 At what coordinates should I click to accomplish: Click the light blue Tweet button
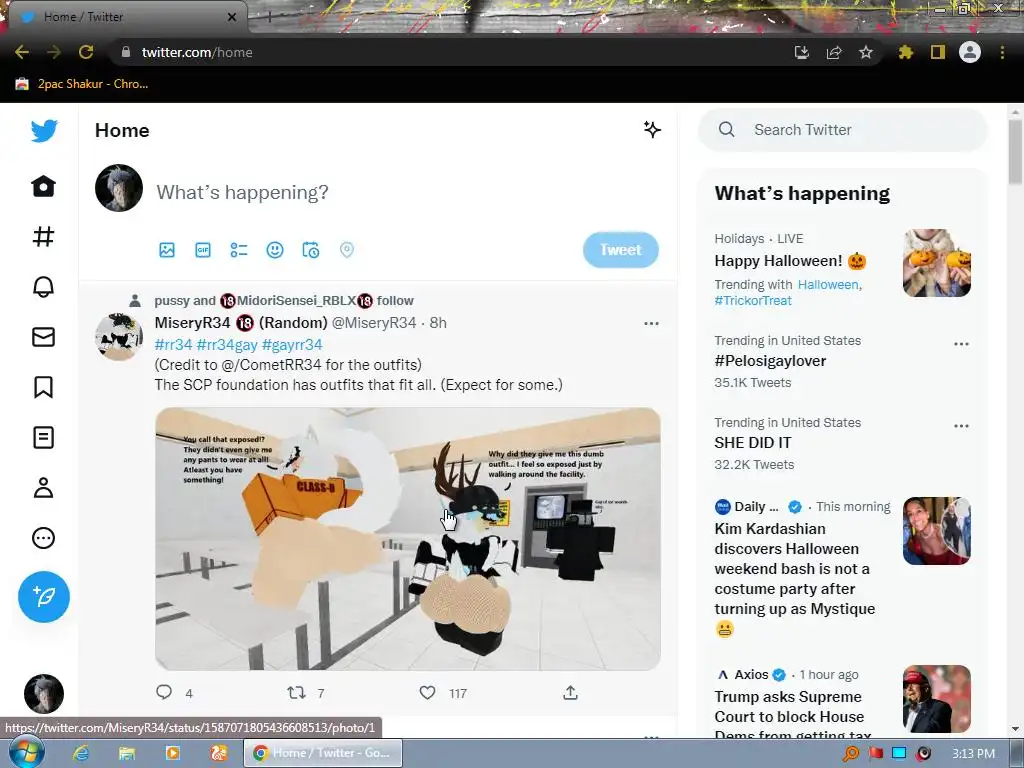click(620, 249)
